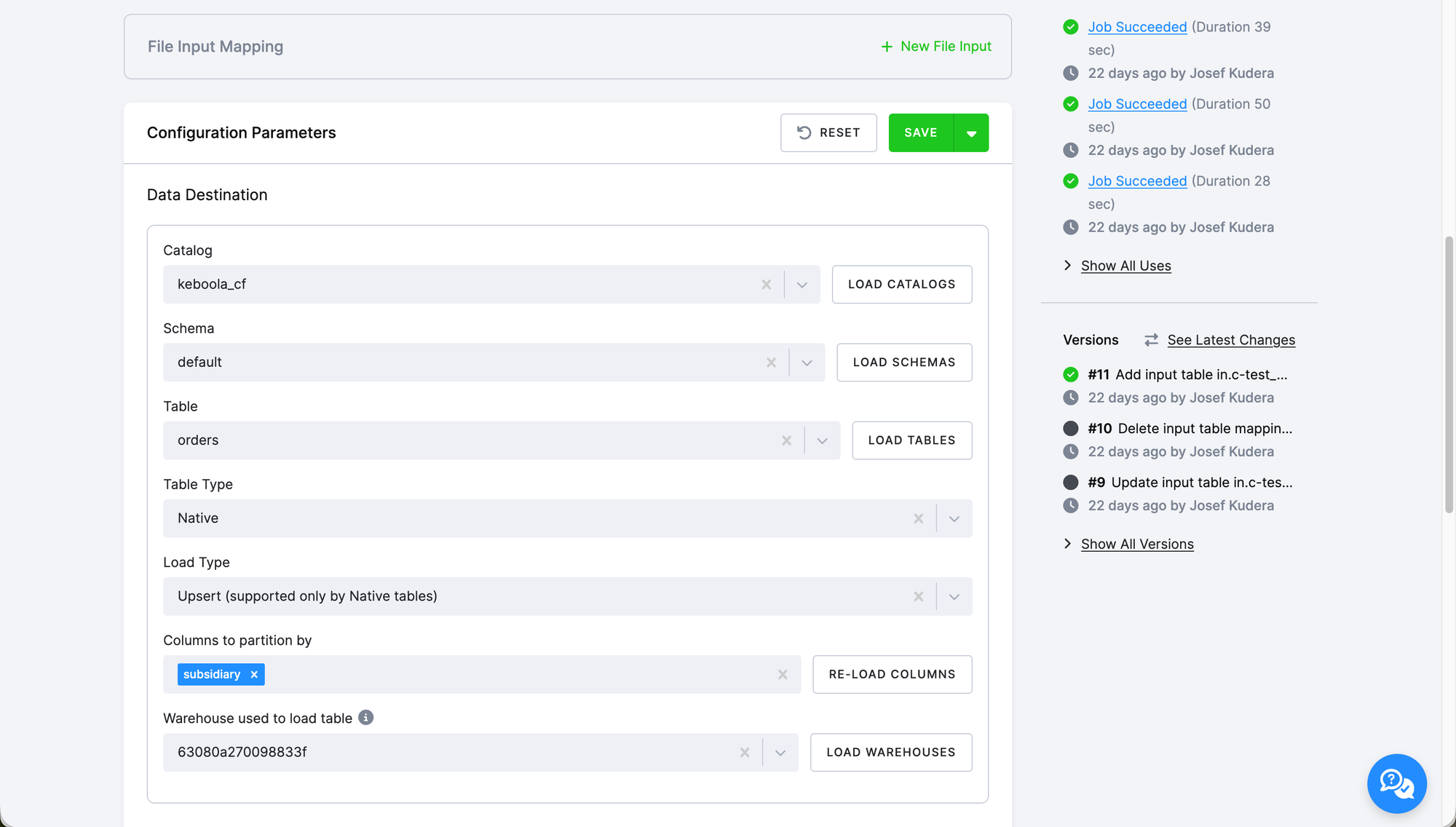1456x827 pixels.
Task: Open the Load Type dropdown chevron
Action: click(954, 597)
